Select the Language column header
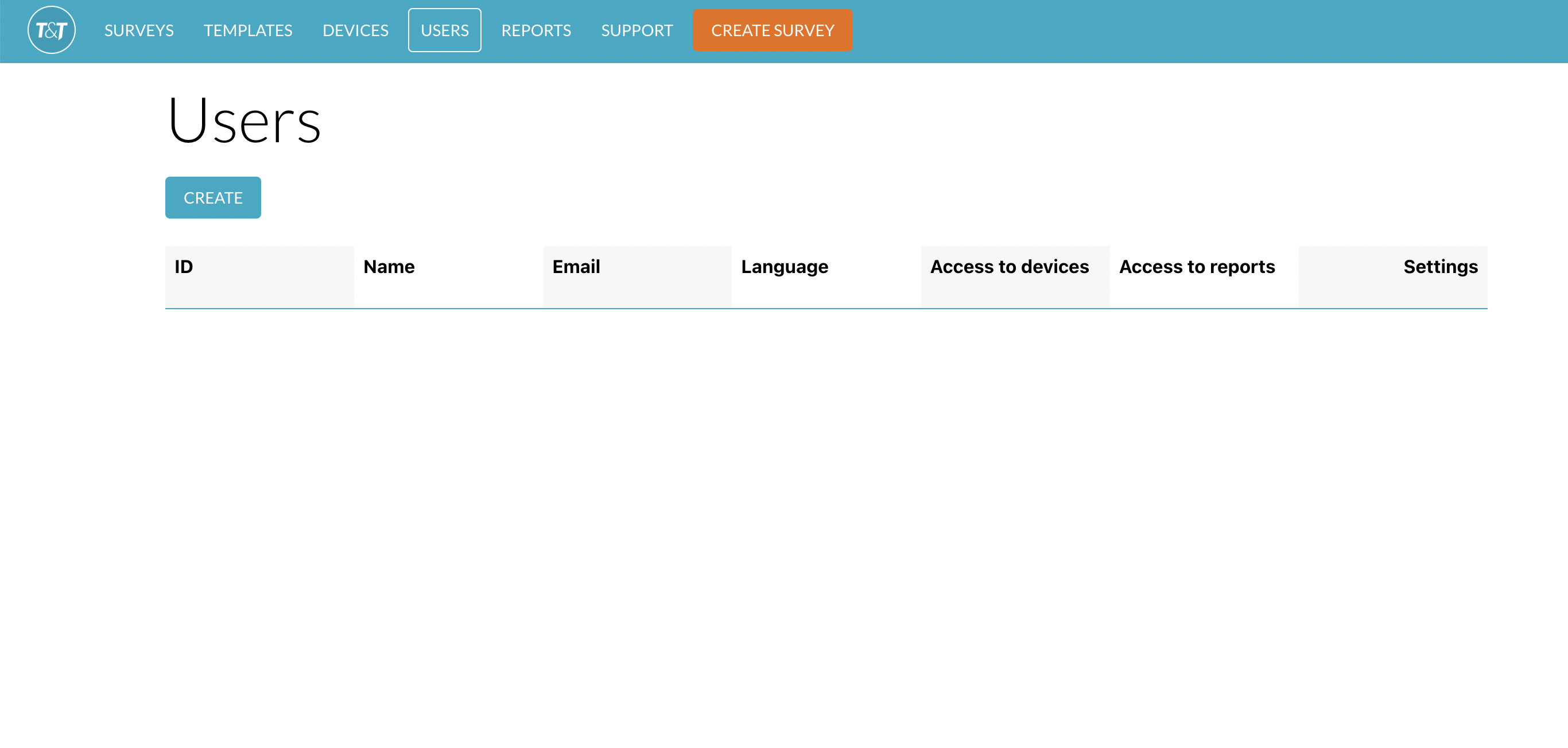Viewport: 1568px width, 748px height. pos(784,266)
